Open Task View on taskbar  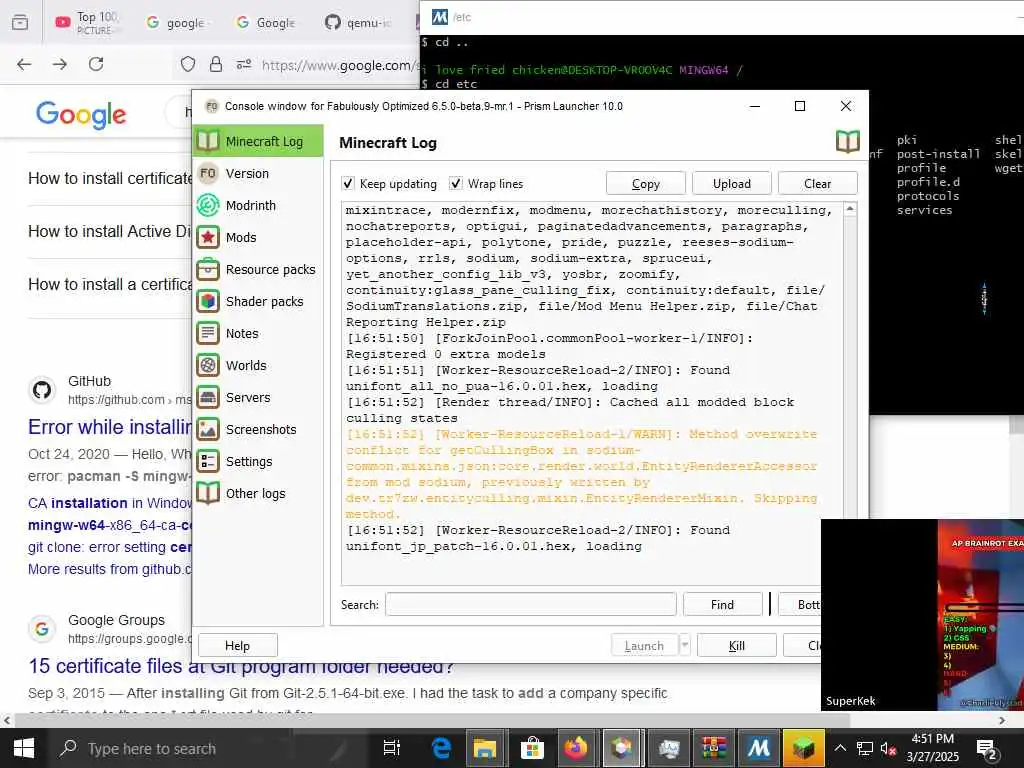click(392, 748)
